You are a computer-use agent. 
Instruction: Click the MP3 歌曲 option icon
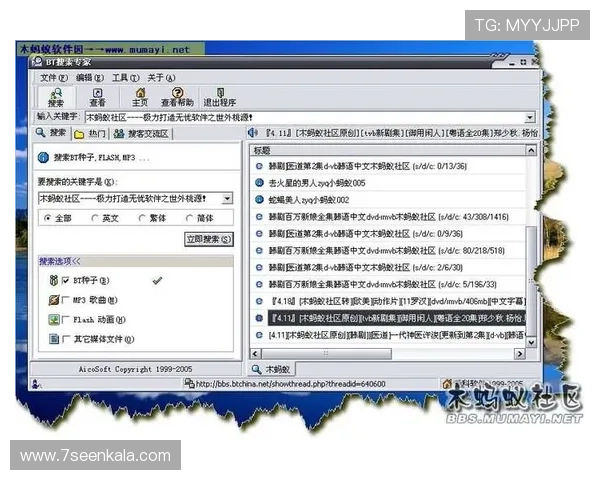[54, 300]
